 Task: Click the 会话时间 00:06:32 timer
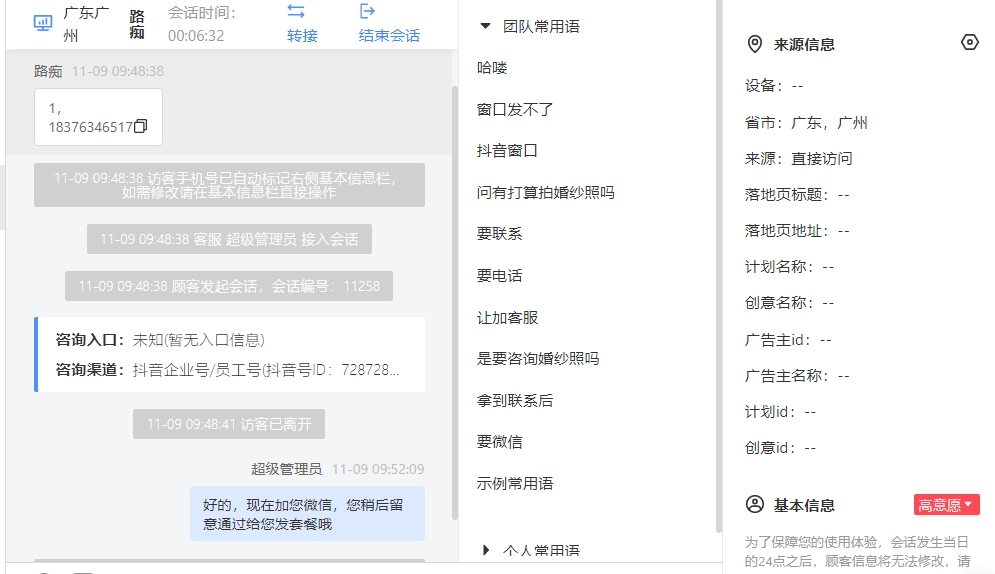coord(202,24)
